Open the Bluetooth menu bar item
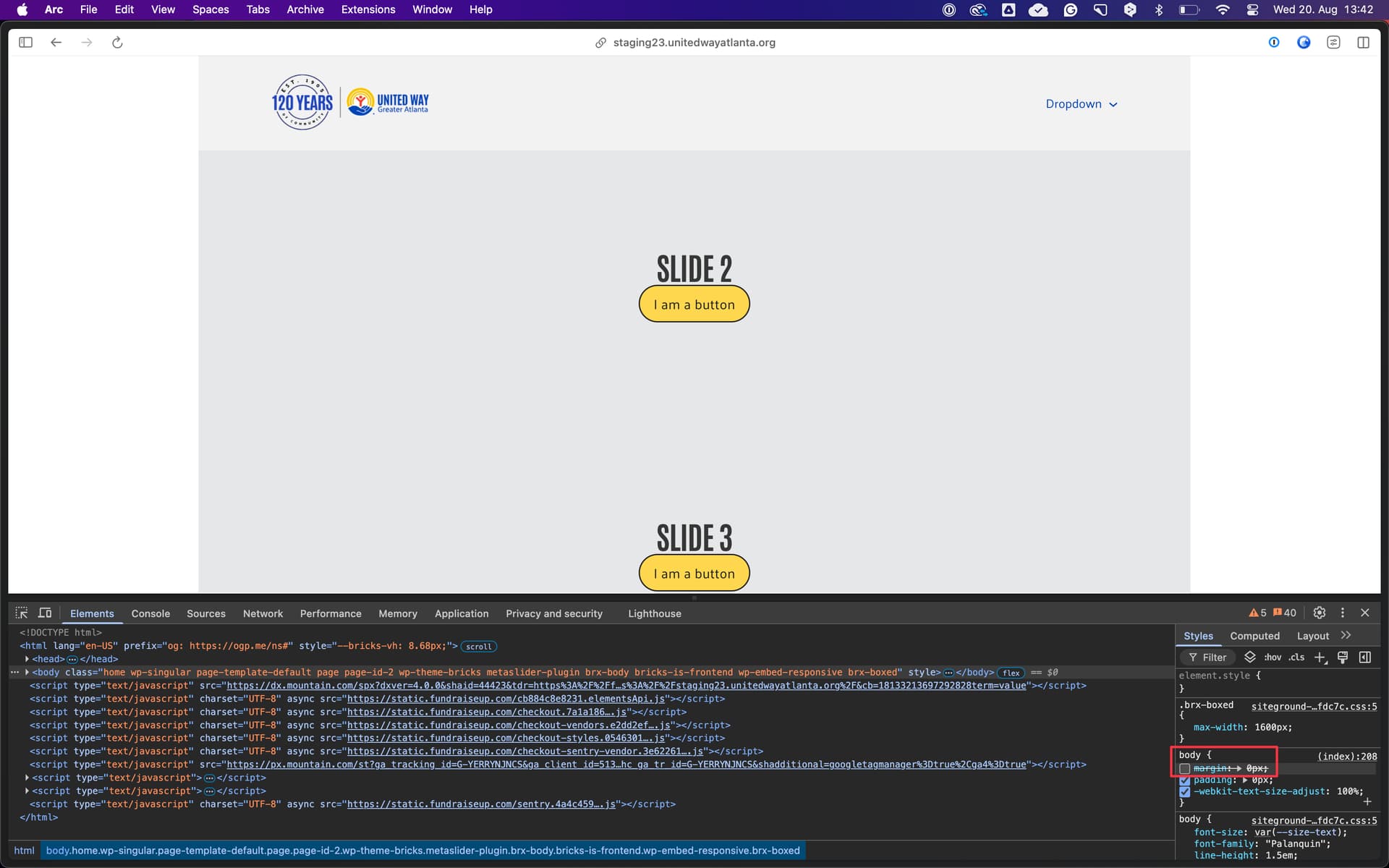The width and height of the screenshot is (1389, 868). tap(1159, 9)
